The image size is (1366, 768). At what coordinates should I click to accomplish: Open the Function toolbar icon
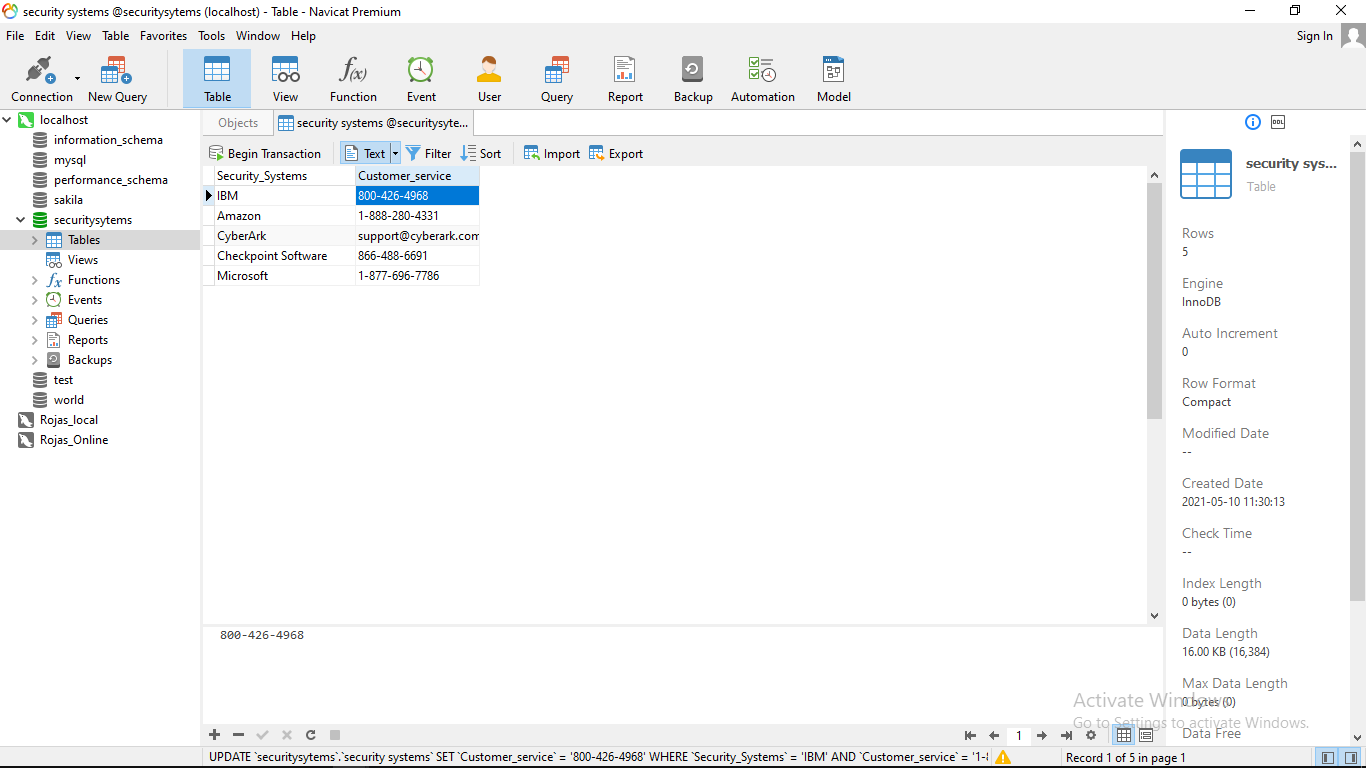[x=353, y=79]
